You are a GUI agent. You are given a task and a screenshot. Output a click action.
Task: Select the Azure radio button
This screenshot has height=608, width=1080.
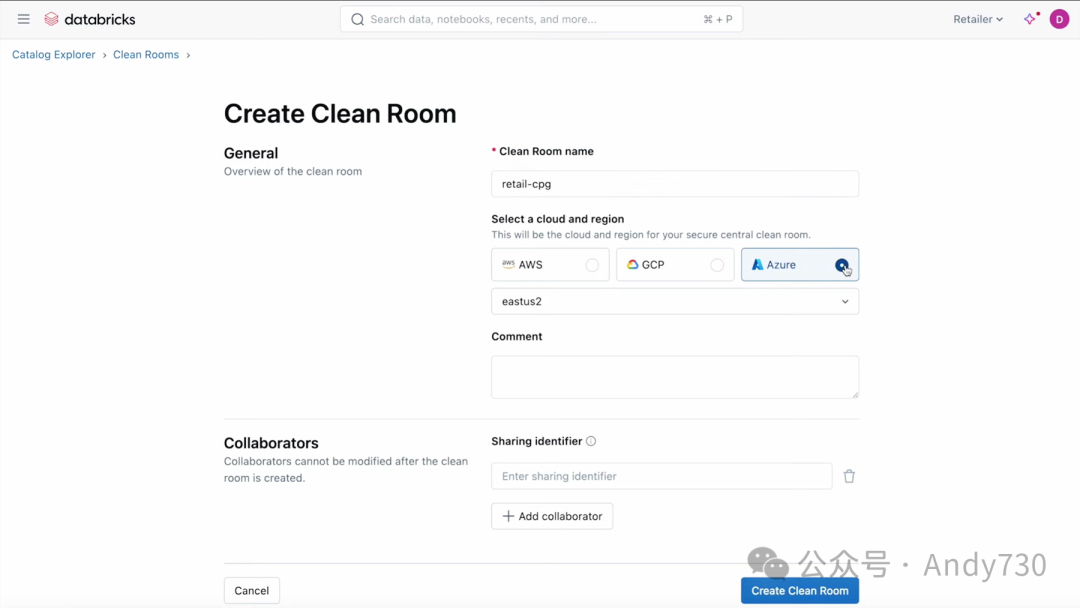coord(842,265)
